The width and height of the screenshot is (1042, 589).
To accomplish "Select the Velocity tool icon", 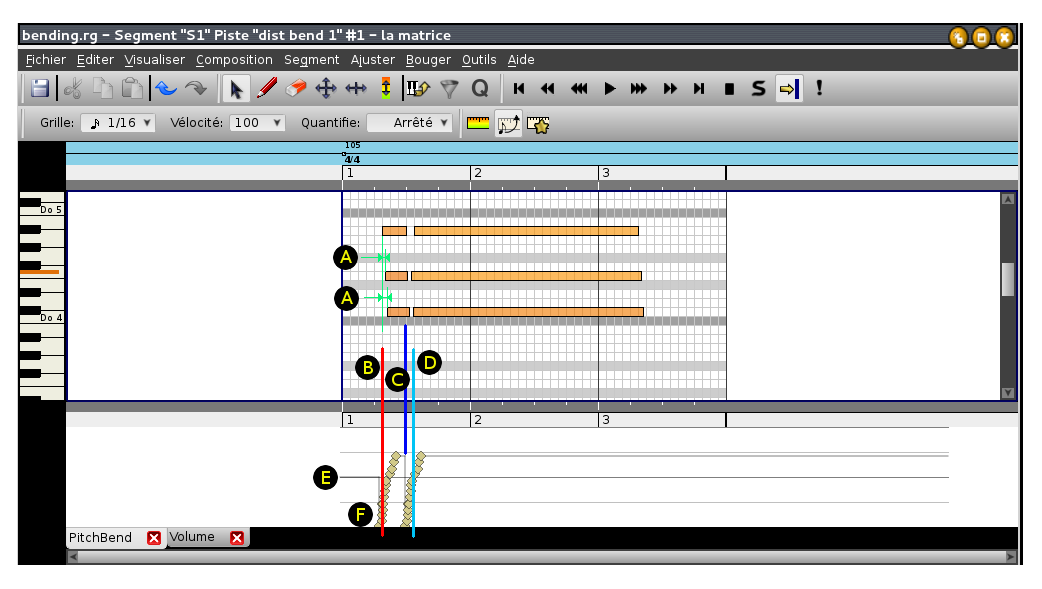I will click(385, 88).
